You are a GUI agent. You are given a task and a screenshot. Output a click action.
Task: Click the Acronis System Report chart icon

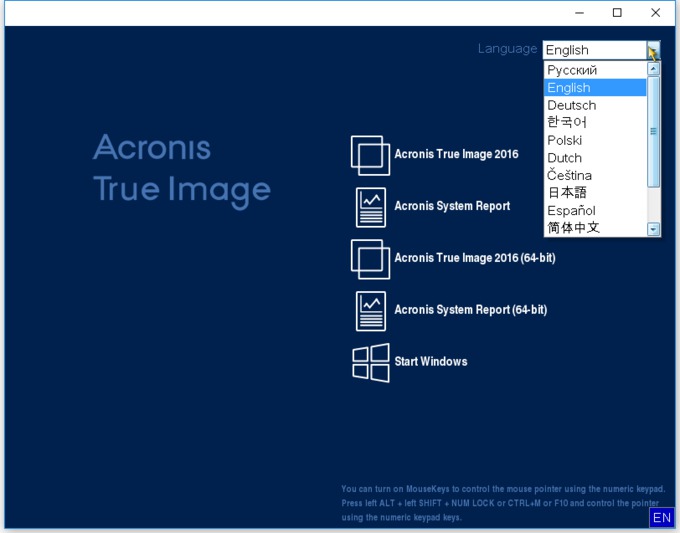tap(370, 207)
